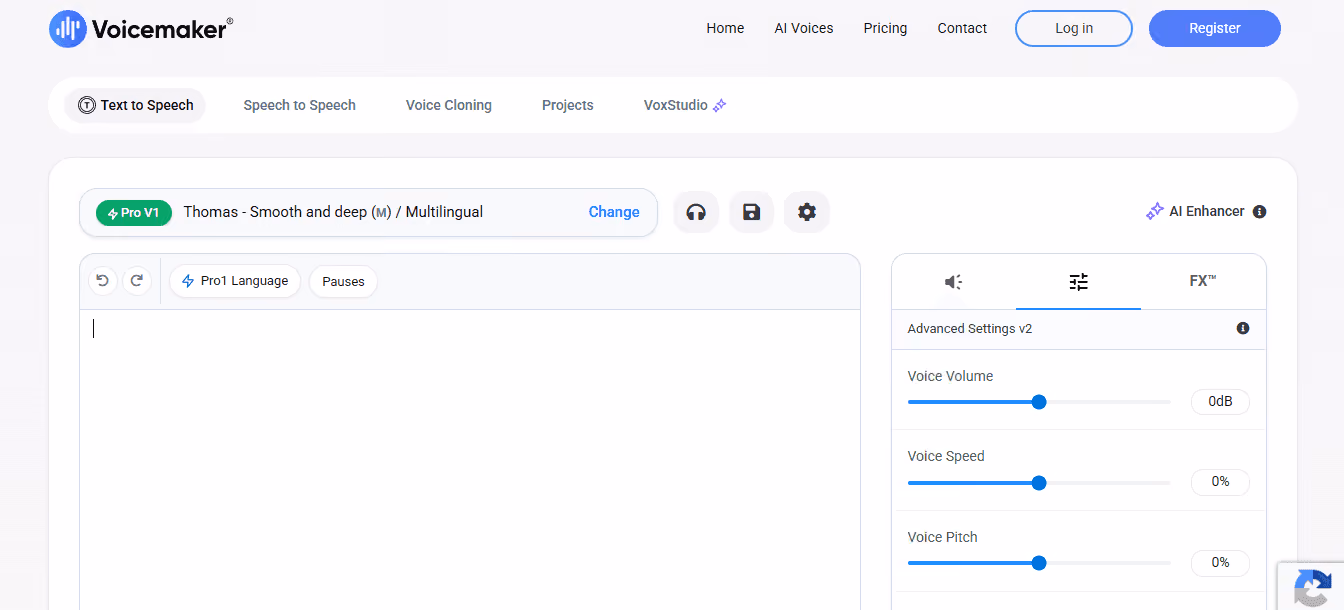Click Change to pick another voice
The height and width of the screenshot is (610, 1344).
coord(614,212)
